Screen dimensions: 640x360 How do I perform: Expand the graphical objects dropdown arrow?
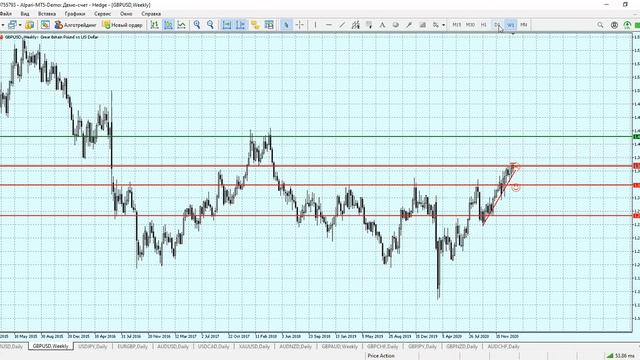[444, 25]
